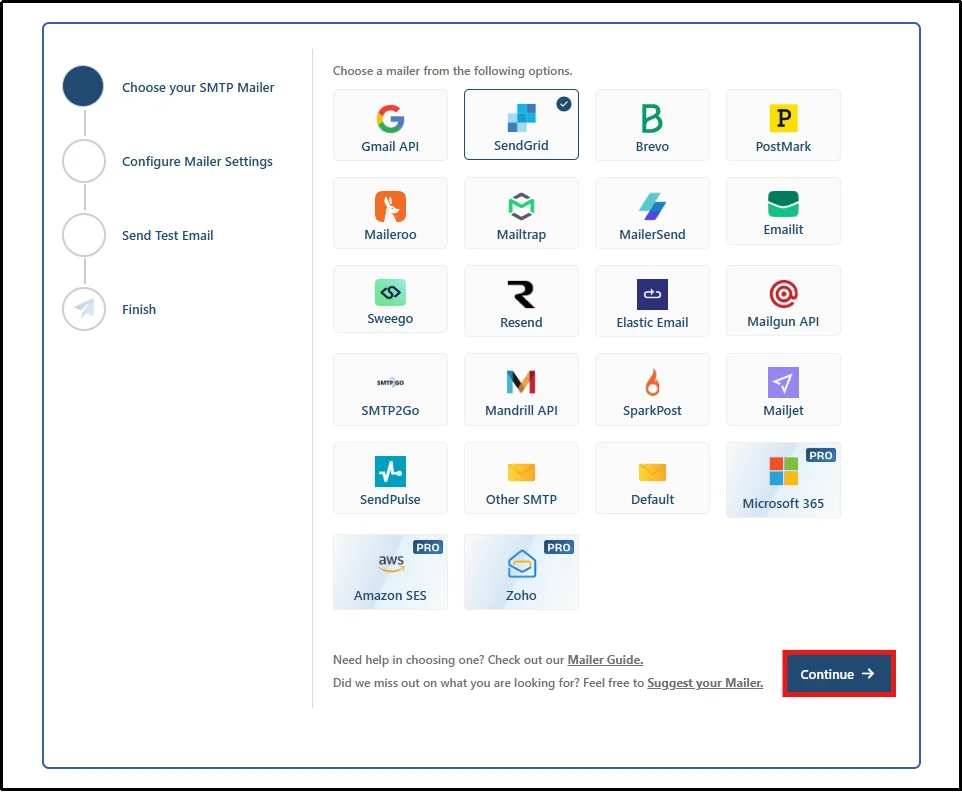This screenshot has height=792, width=962.
Task: Click the "Elastic Email" label text
Action: pyautogui.click(x=652, y=322)
